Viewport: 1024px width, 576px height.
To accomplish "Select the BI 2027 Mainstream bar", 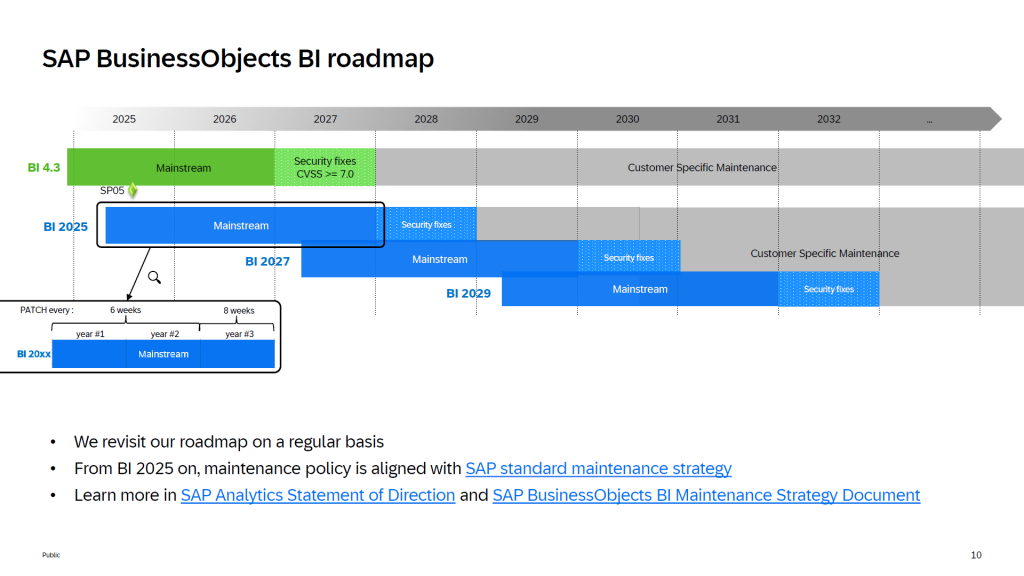I will [x=439, y=259].
